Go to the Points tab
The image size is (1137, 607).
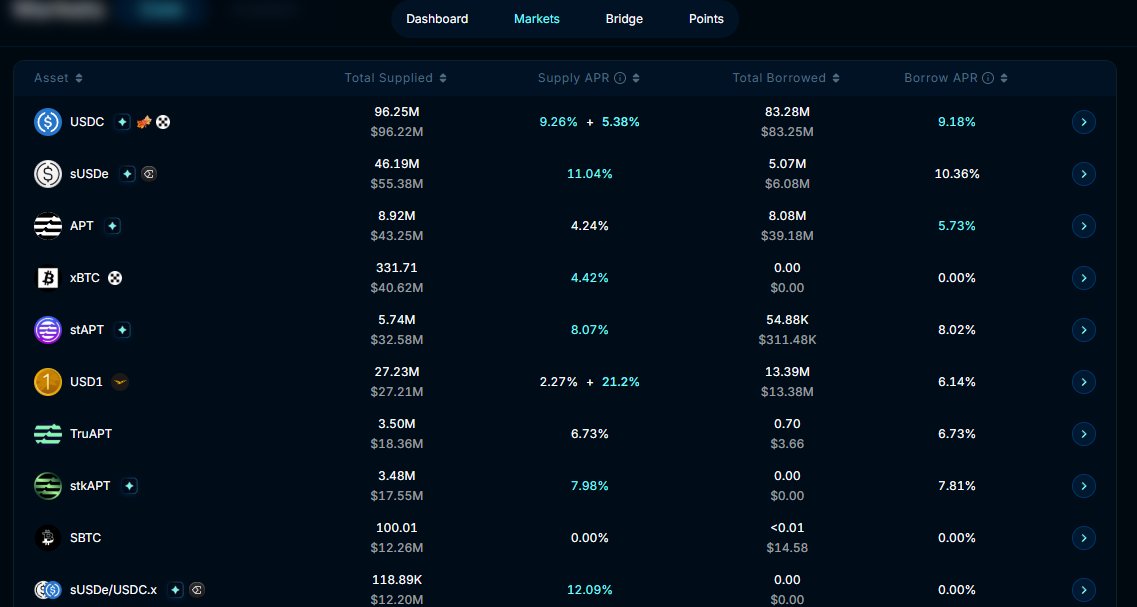coord(706,19)
